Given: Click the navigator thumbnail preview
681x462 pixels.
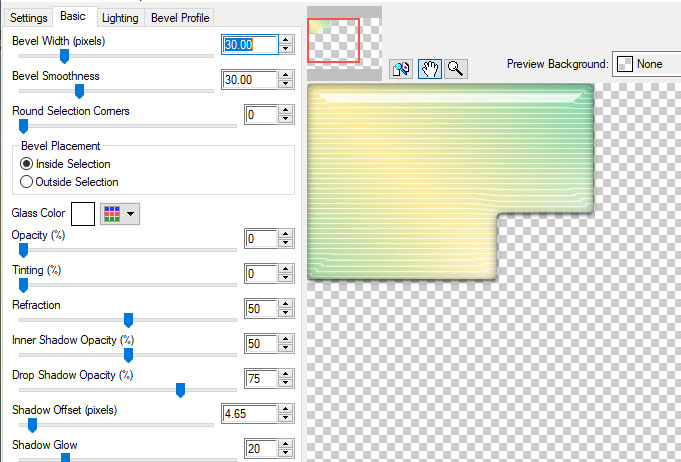Looking at the screenshot, I should (x=333, y=40).
